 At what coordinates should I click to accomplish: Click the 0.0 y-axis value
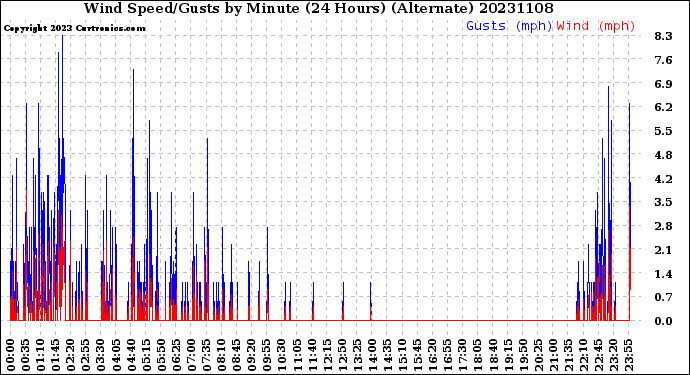click(x=663, y=321)
